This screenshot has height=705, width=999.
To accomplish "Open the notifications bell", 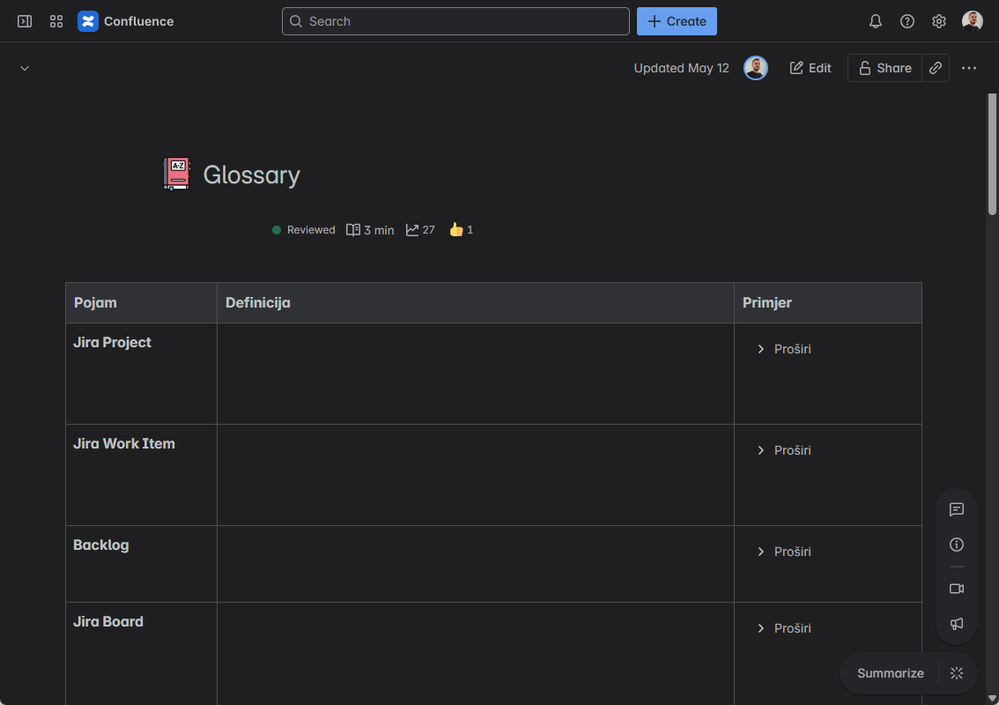I will [875, 21].
